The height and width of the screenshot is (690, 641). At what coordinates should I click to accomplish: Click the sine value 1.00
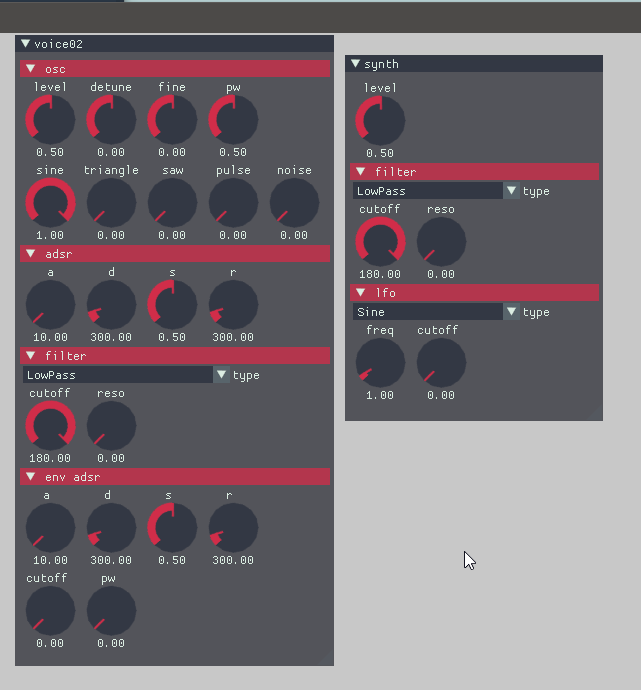click(50, 235)
